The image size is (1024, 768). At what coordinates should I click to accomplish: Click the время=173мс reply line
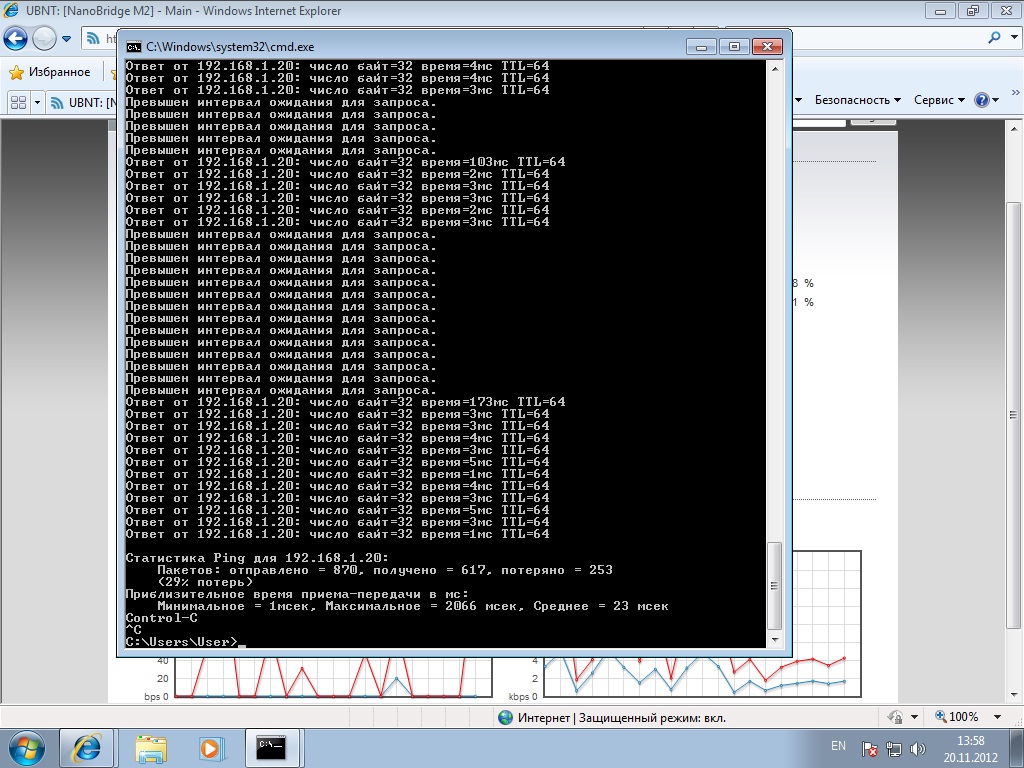(345, 402)
